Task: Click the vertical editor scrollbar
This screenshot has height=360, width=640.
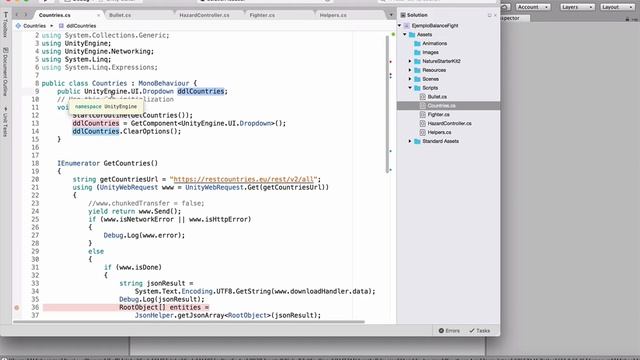Action: pyautogui.click(x=387, y=104)
